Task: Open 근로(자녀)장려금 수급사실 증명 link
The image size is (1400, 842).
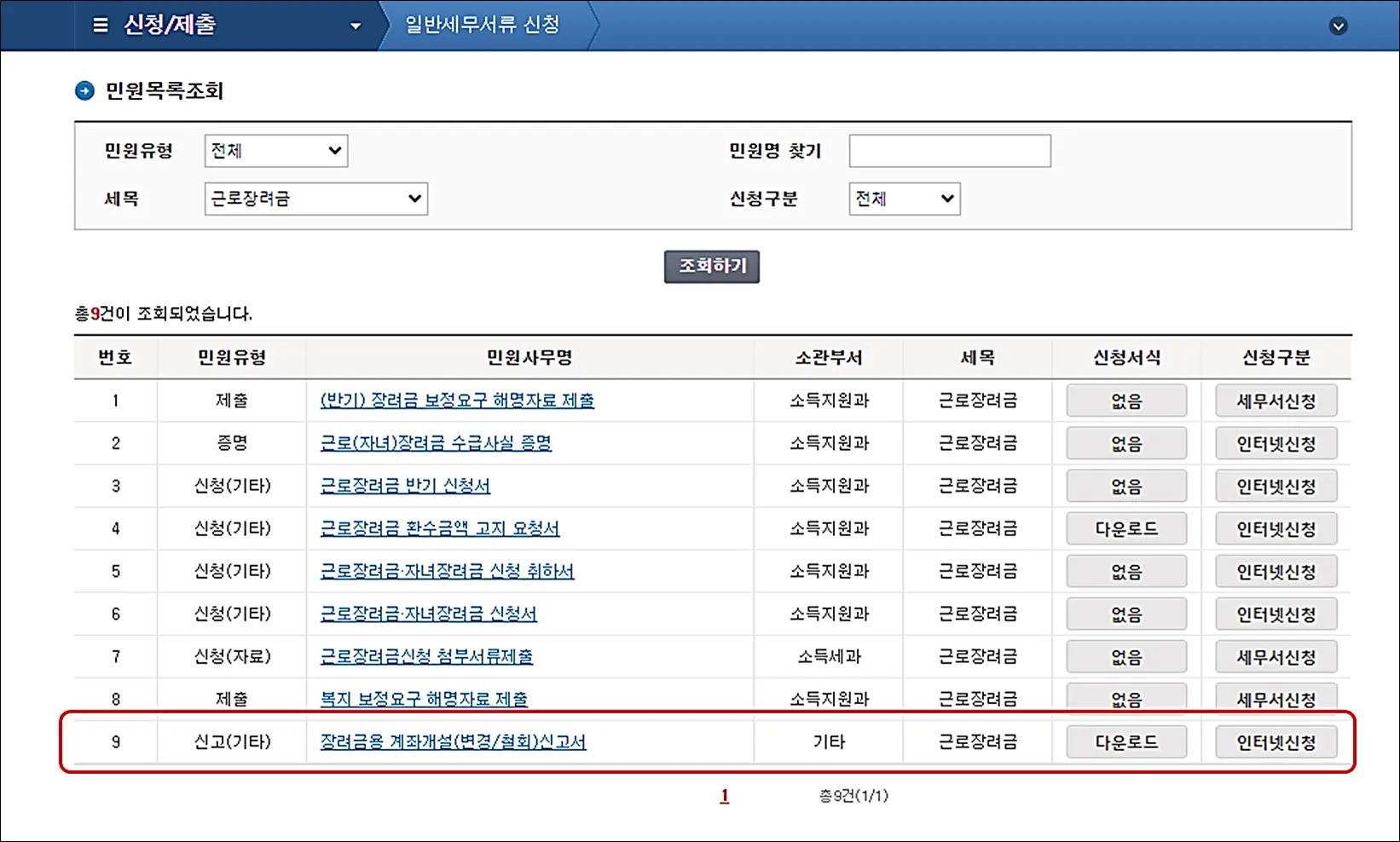Action: [x=436, y=443]
